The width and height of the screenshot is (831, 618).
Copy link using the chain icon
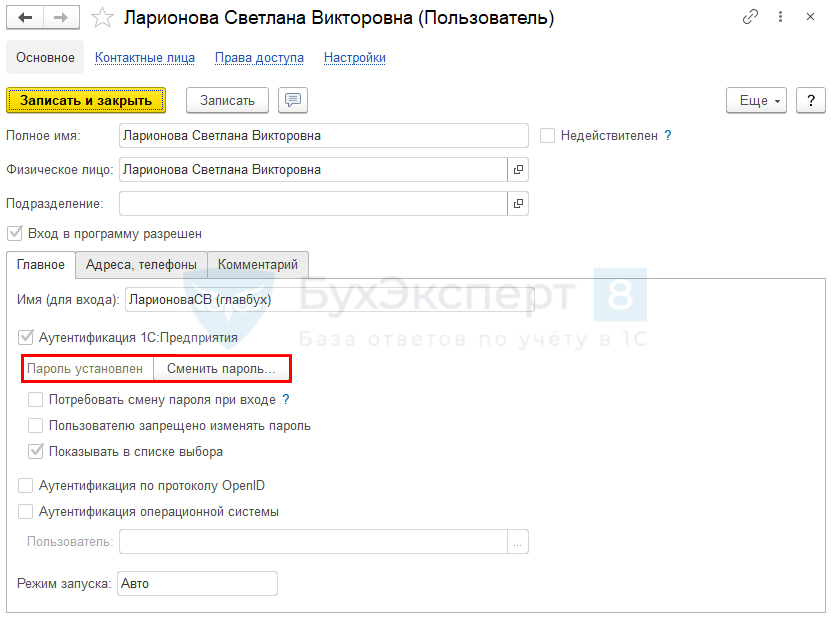coord(750,17)
